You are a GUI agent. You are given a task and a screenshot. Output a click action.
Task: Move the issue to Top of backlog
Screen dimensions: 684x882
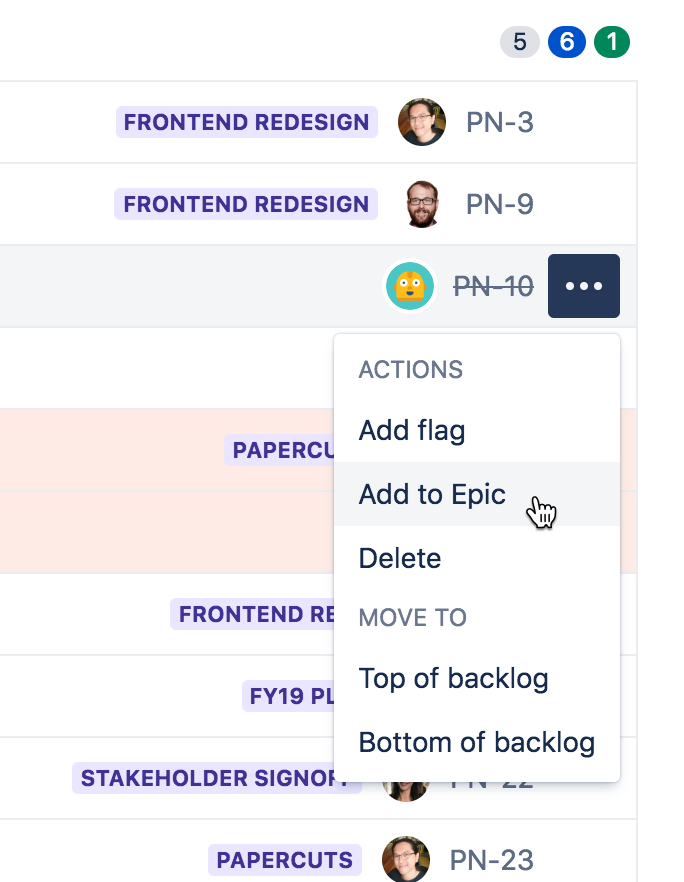point(453,678)
